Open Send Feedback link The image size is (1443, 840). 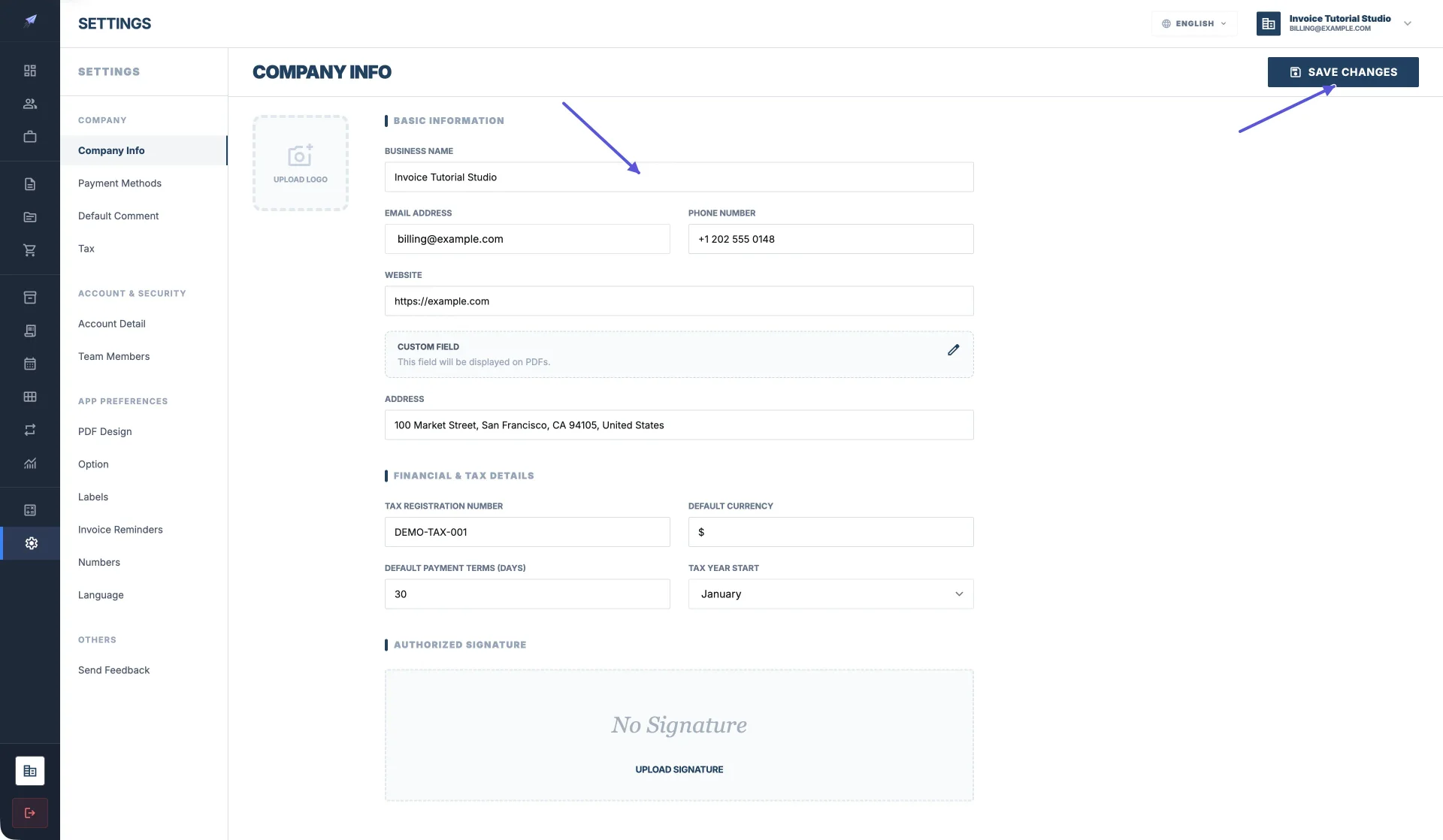pyautogui.click(x=113, y=670)
